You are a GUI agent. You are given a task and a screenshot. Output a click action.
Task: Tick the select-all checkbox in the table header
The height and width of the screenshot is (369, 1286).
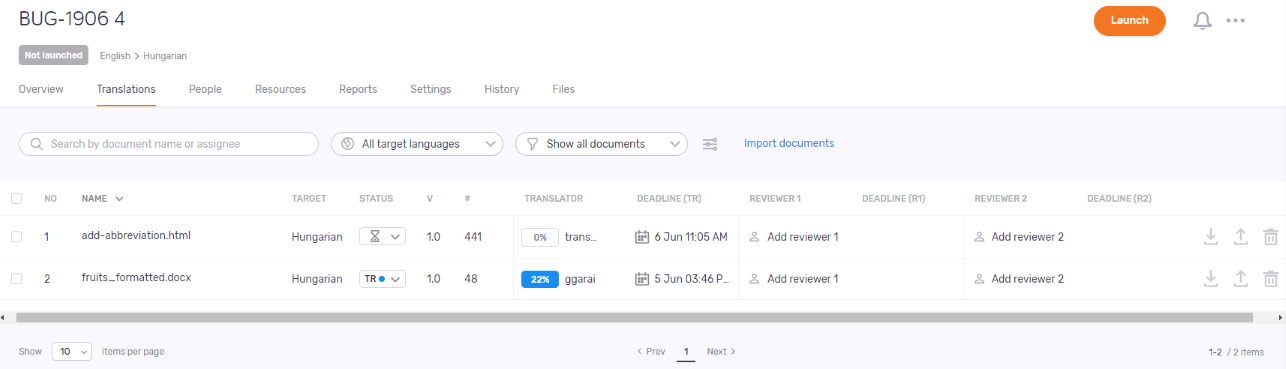[x=16, y=198]
